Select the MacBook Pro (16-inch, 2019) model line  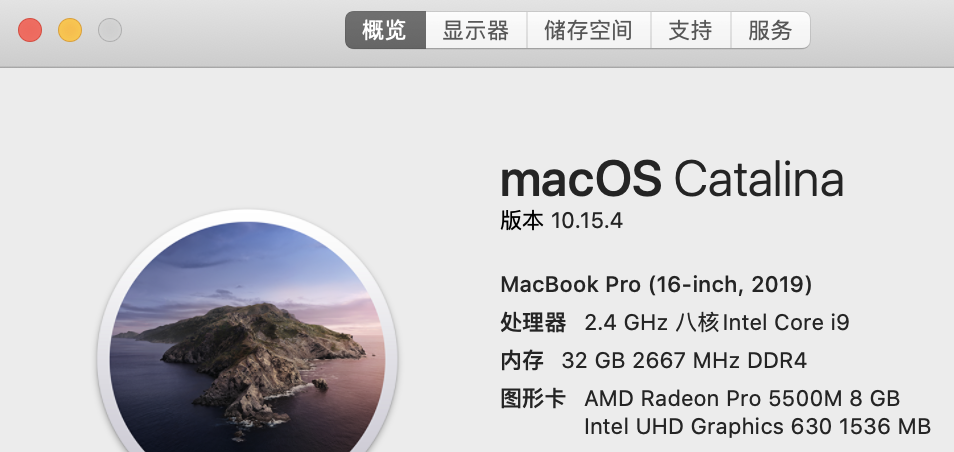pyautogui.click(x=656, y=284)
